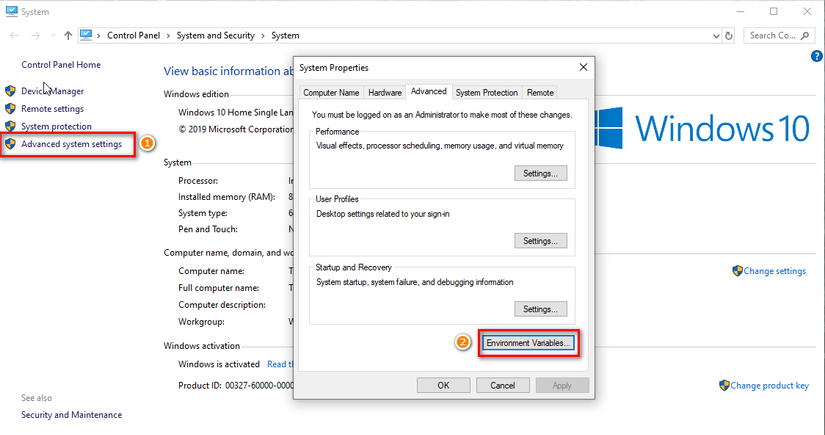Click the System protection shield icon
This screenshot has width=825, height=435.
(10, 126)
